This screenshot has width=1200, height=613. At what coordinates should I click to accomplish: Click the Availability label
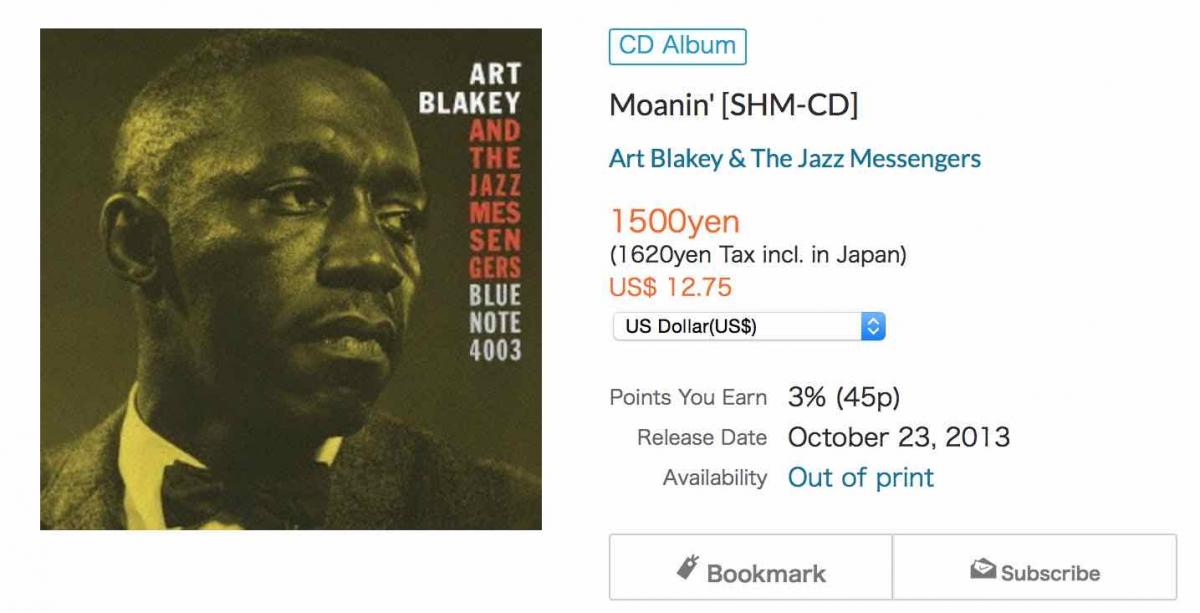click(714, 478)
